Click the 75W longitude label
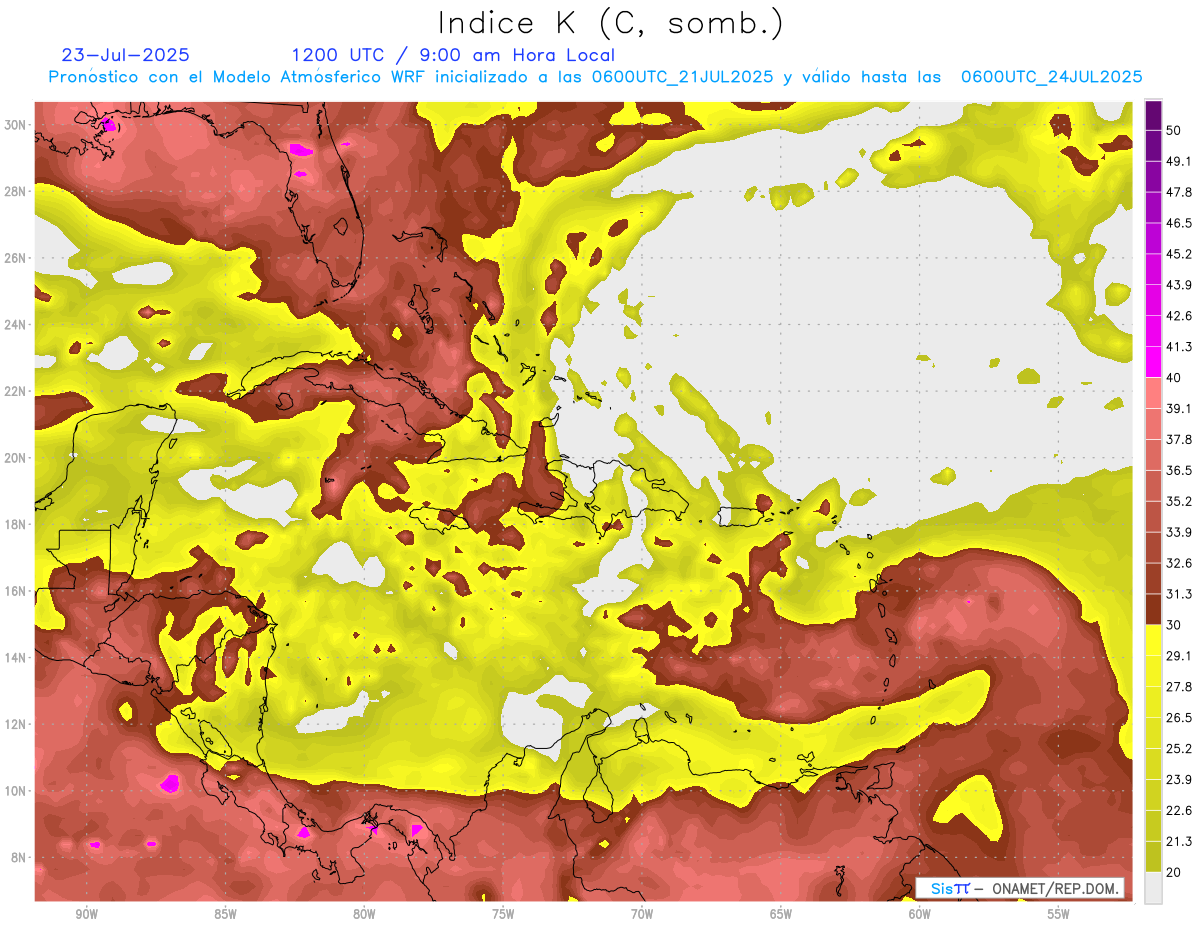The width and height of the screenshot is (1200, 927). (503, 913)
